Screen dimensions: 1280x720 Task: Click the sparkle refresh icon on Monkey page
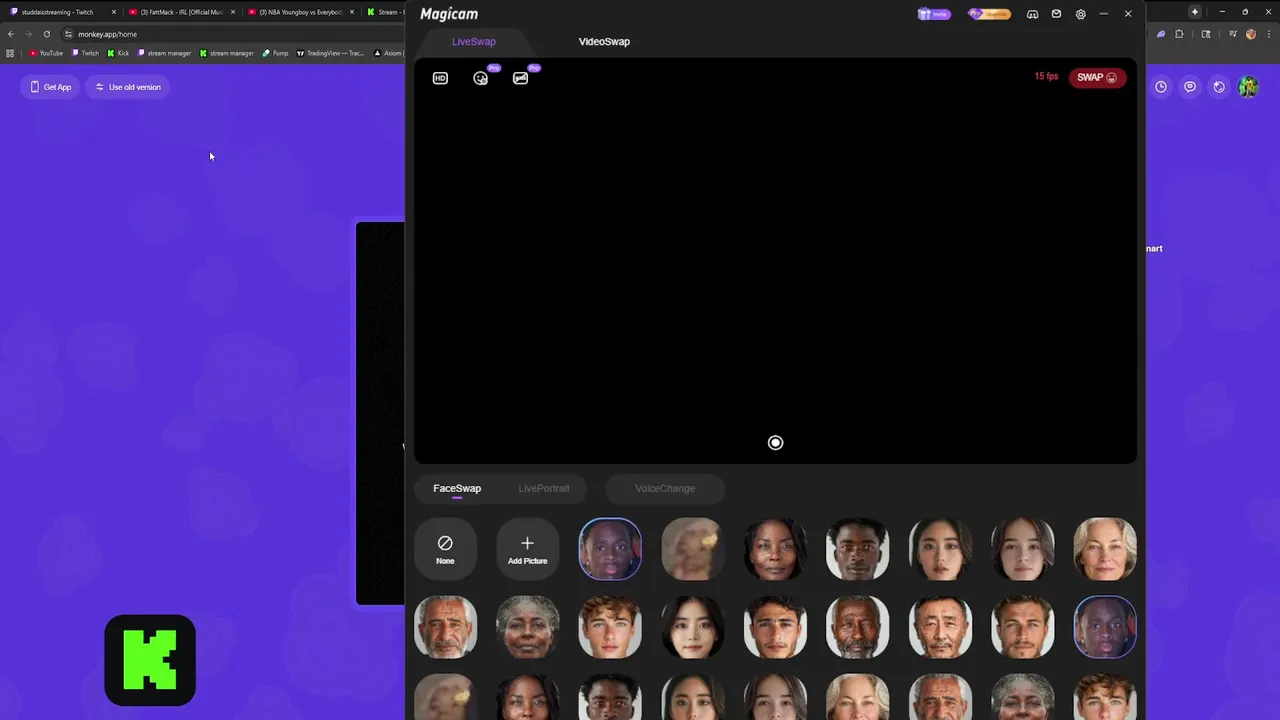1219,87
